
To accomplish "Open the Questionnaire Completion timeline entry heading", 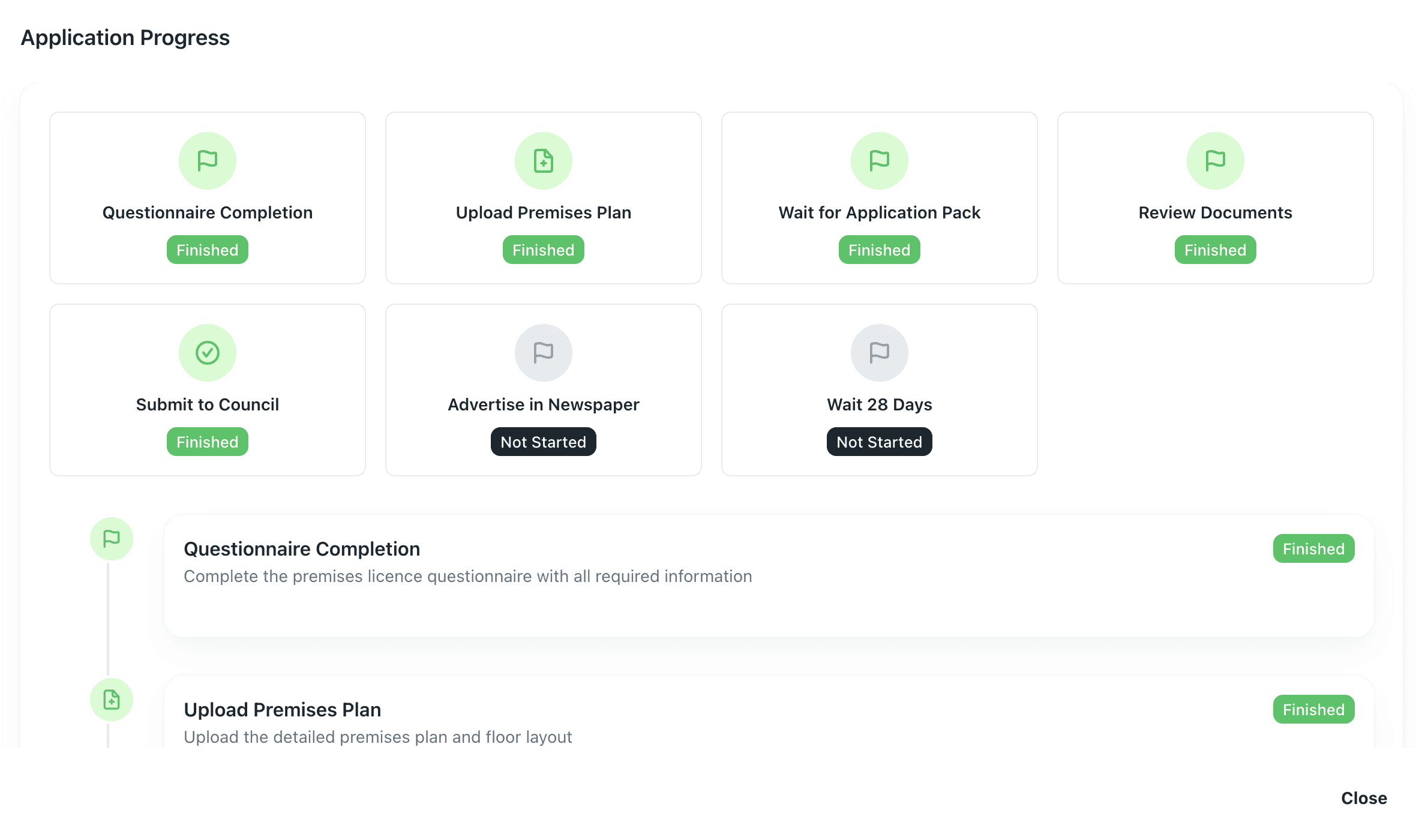I will coord(302,549).
